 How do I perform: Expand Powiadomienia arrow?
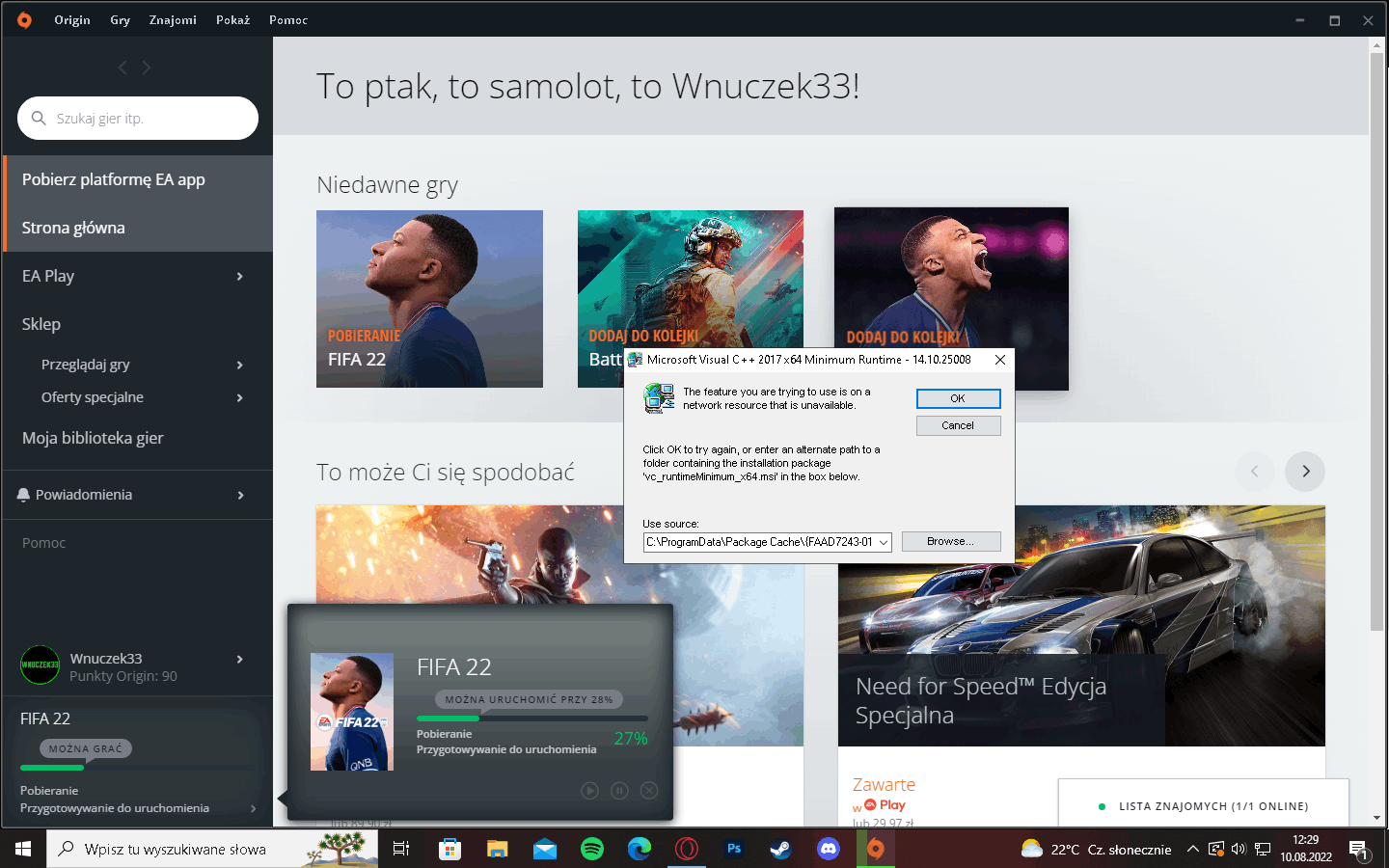tap(240, 495)
